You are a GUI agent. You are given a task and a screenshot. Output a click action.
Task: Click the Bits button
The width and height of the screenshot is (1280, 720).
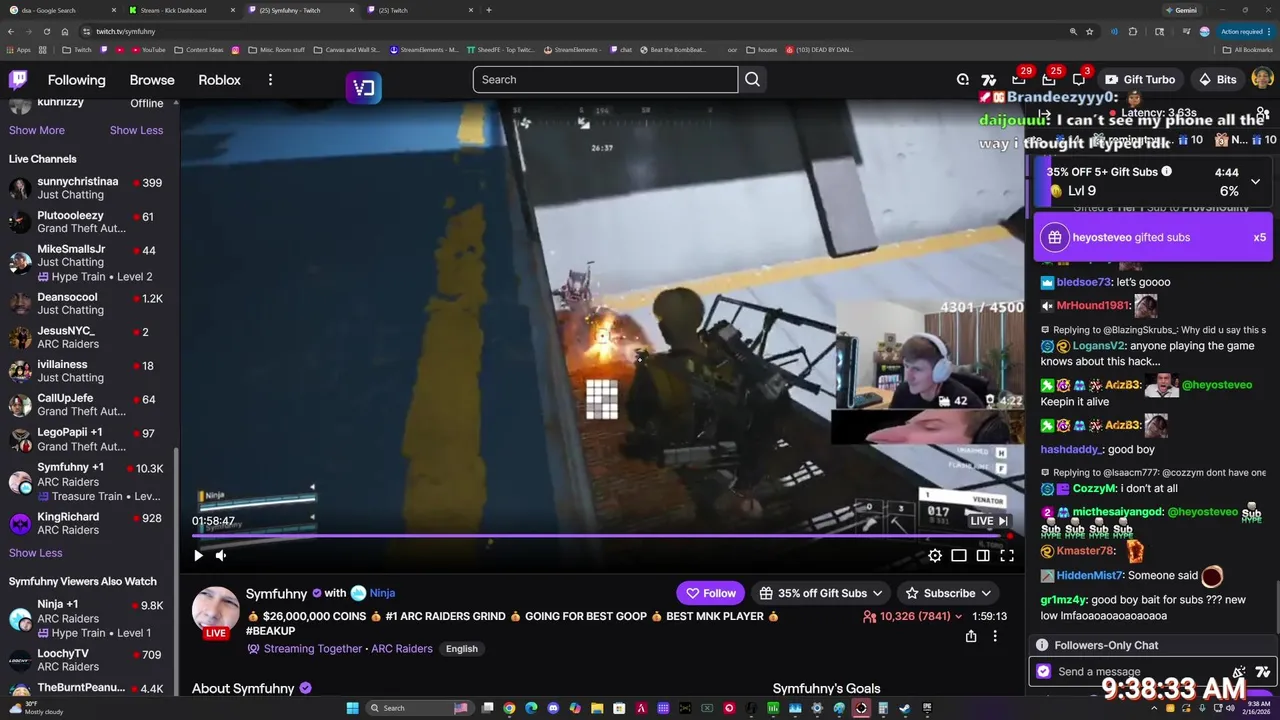(x=1217, y=80)
